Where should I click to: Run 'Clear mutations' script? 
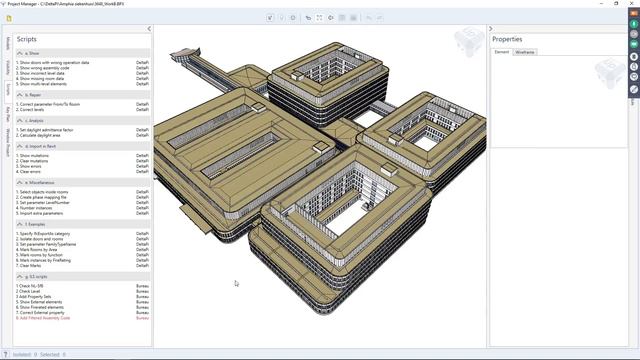point(32,161)
